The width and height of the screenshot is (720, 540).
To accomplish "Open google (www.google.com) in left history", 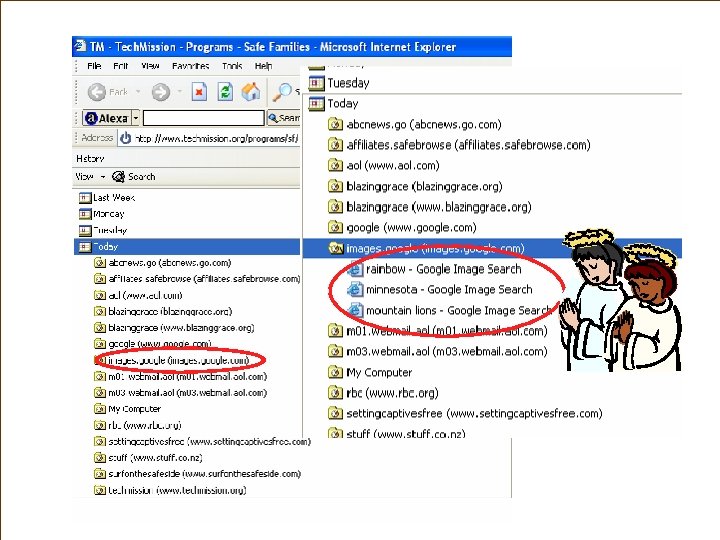I will (x=152, y=344).
